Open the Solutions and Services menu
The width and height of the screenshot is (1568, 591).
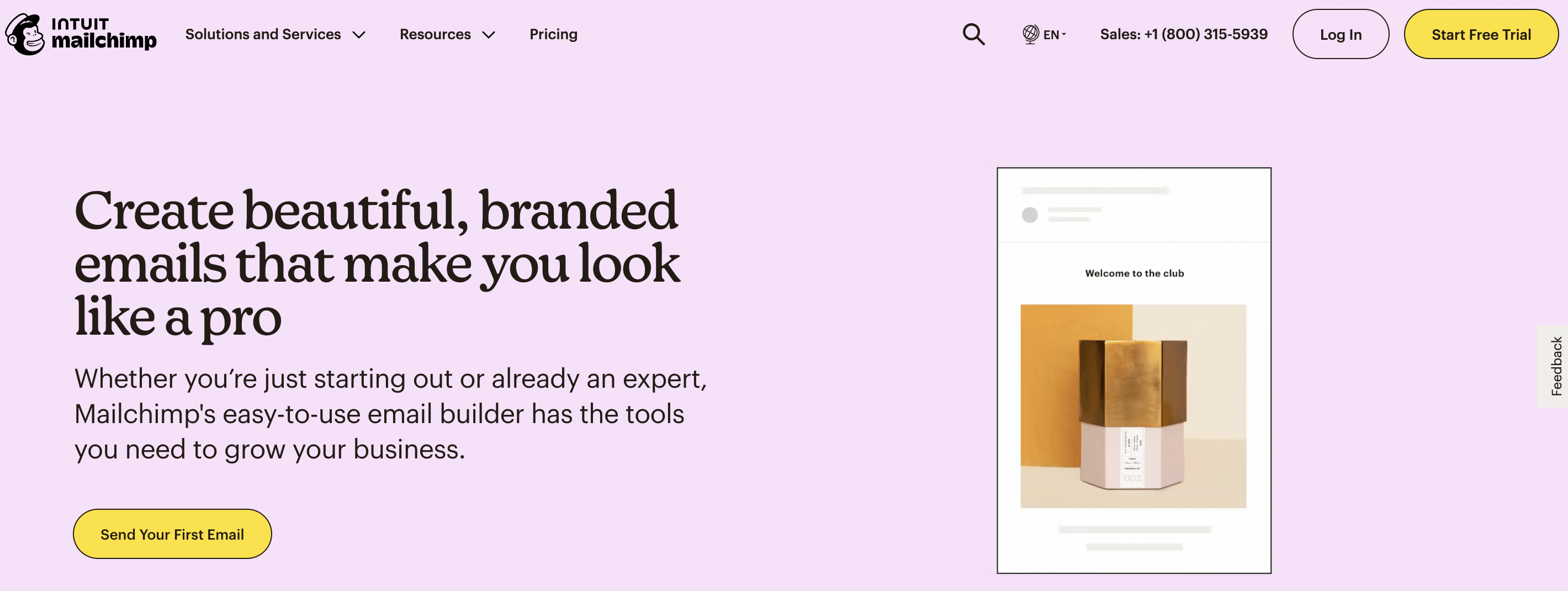pos(263,34)
